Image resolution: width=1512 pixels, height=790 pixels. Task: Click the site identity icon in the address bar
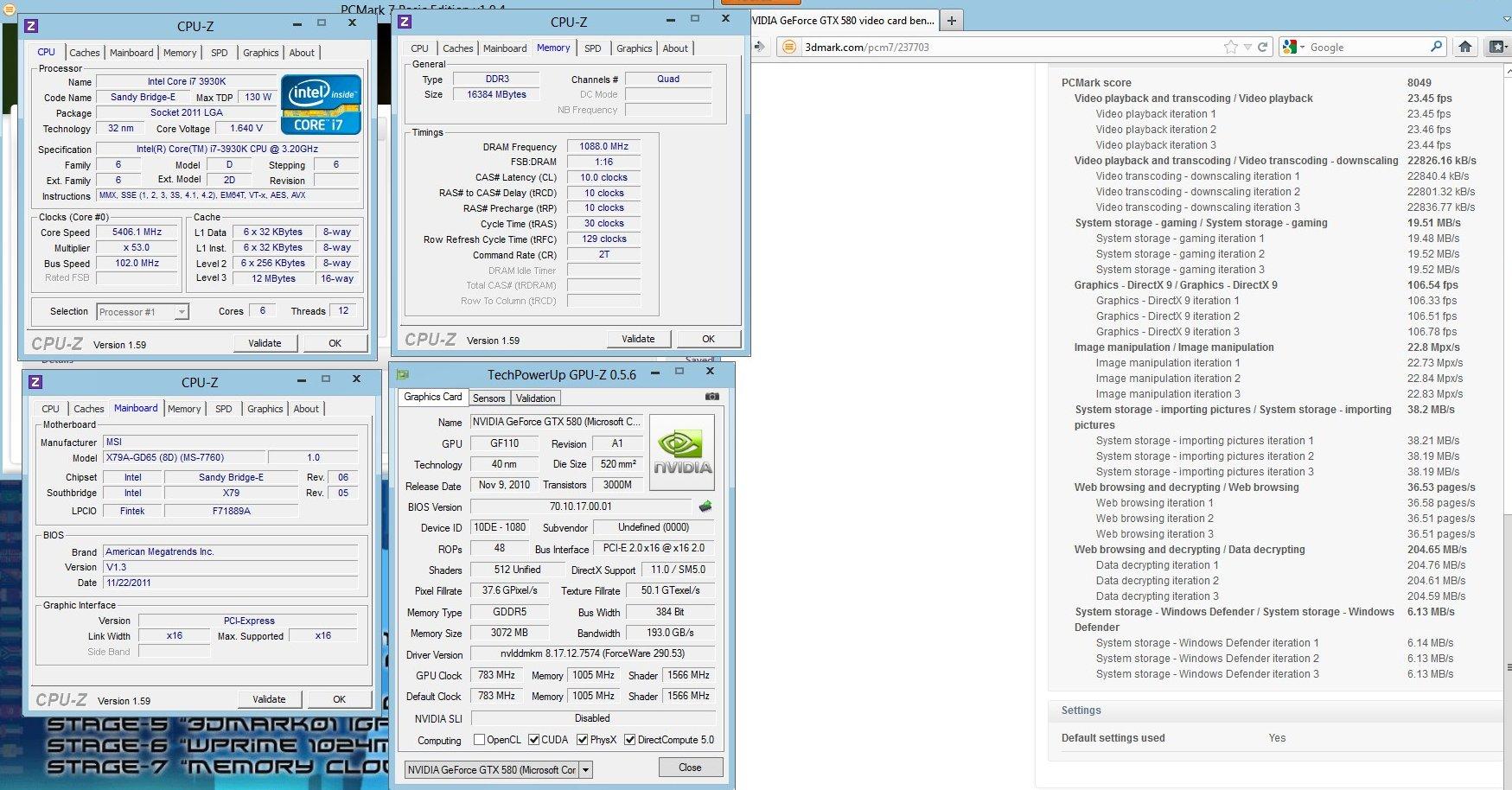(x=788, y=47)
